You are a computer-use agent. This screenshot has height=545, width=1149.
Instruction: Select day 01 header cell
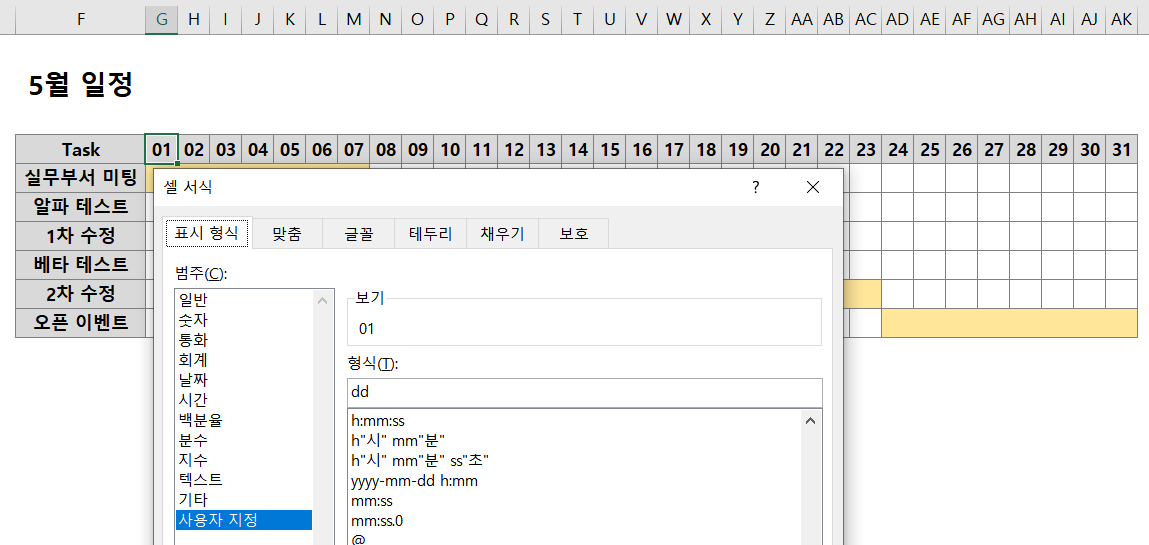tap(161, 149)
